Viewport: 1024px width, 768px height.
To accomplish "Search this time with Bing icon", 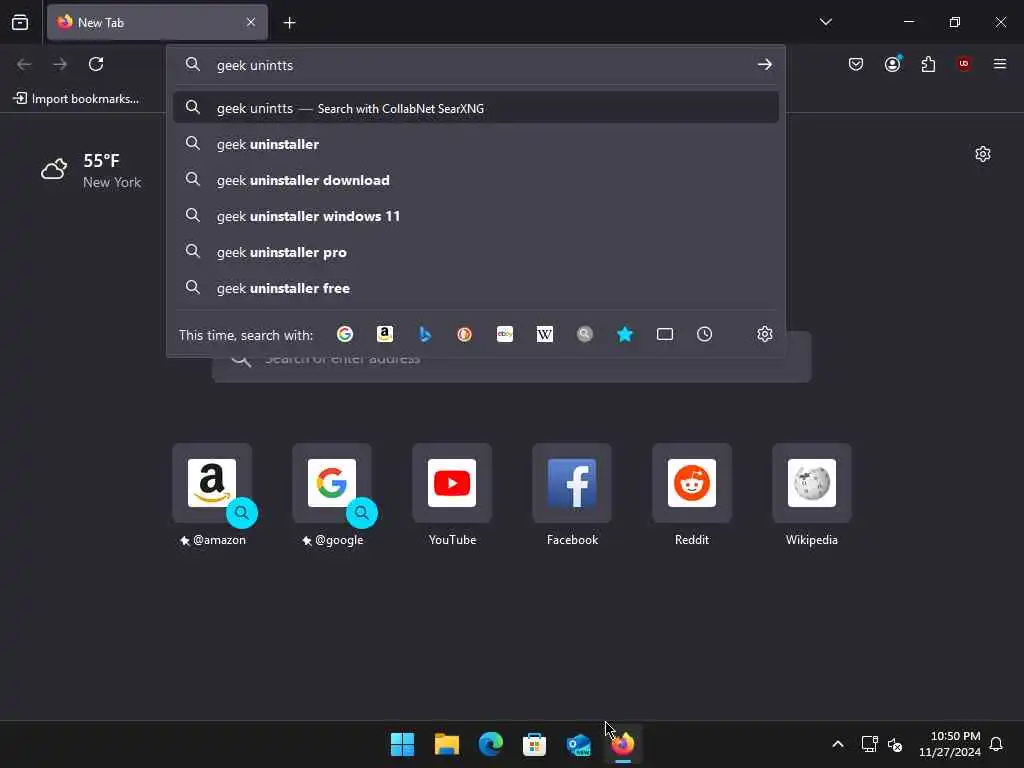I will tap(424, 334).
